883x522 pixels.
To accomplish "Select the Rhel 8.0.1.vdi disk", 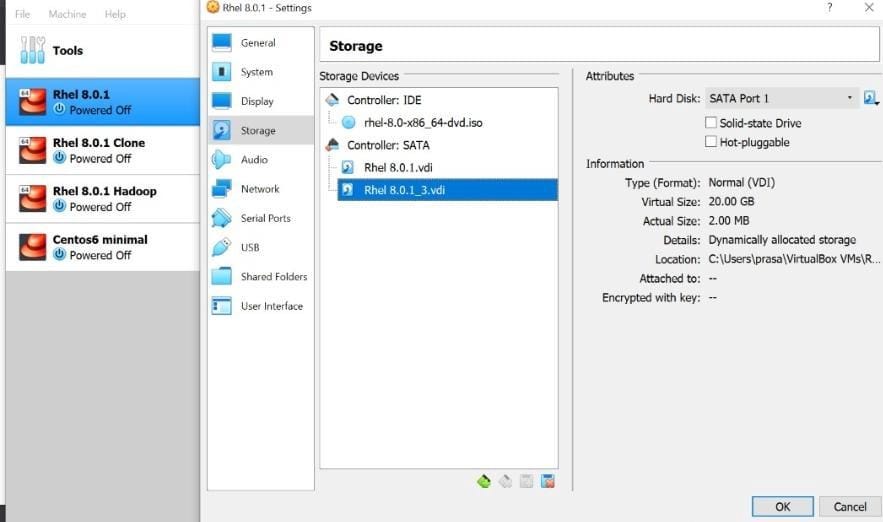I will click(398, 168).
